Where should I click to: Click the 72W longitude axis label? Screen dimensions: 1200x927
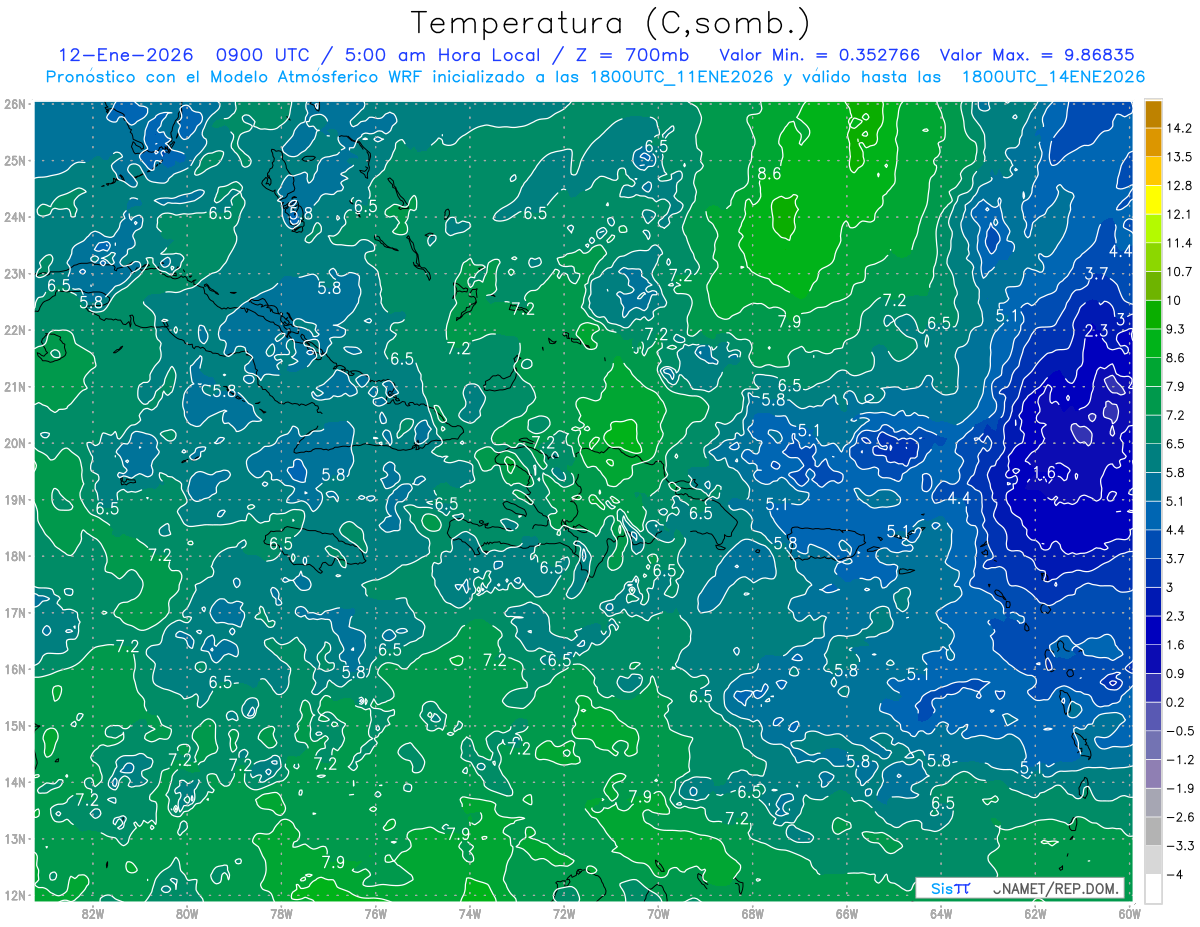(x=564, y=913)
